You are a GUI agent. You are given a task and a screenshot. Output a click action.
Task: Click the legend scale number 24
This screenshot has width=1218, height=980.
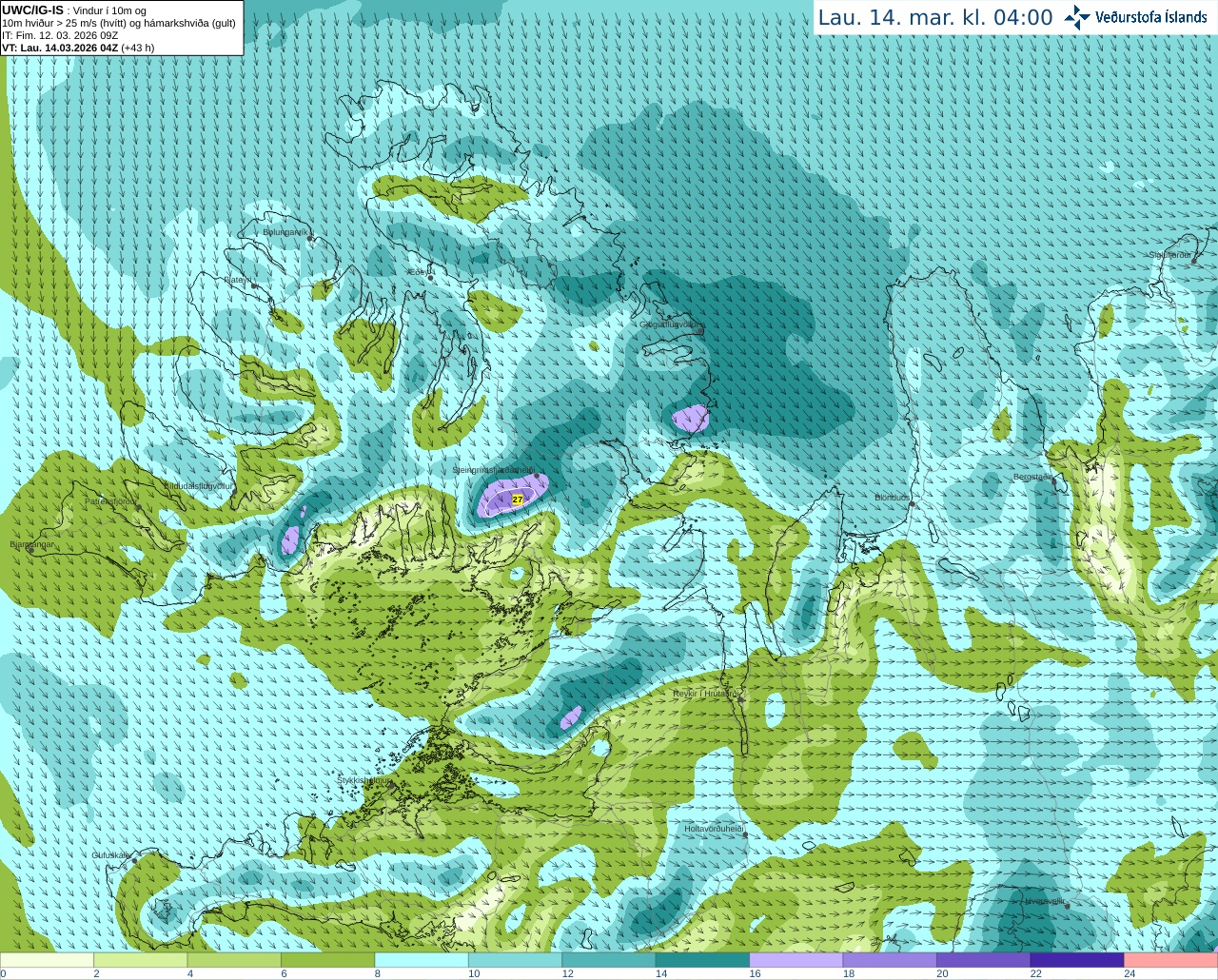[1130, 973]
